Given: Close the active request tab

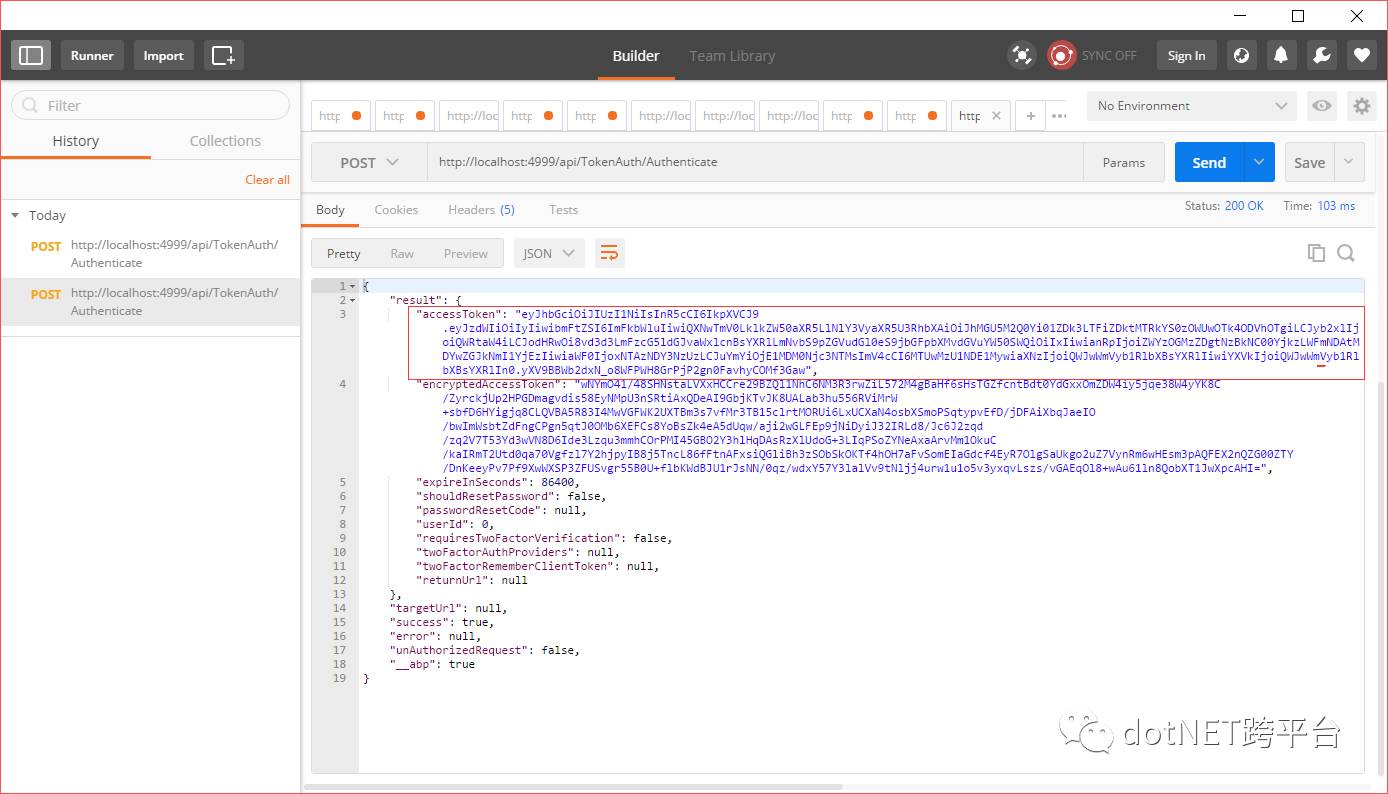Looking at the screenshot, I should click(996, 116).
